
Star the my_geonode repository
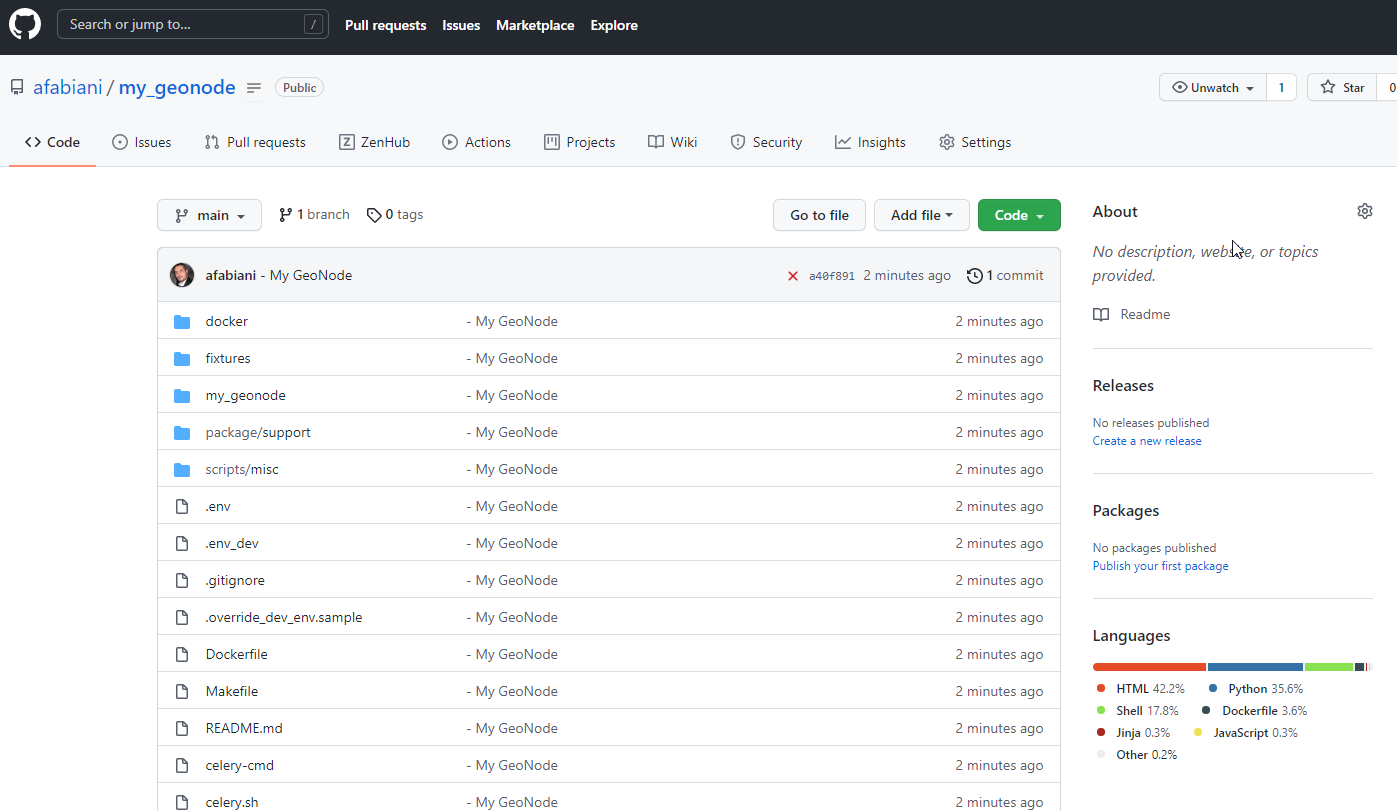point(1342,87)
